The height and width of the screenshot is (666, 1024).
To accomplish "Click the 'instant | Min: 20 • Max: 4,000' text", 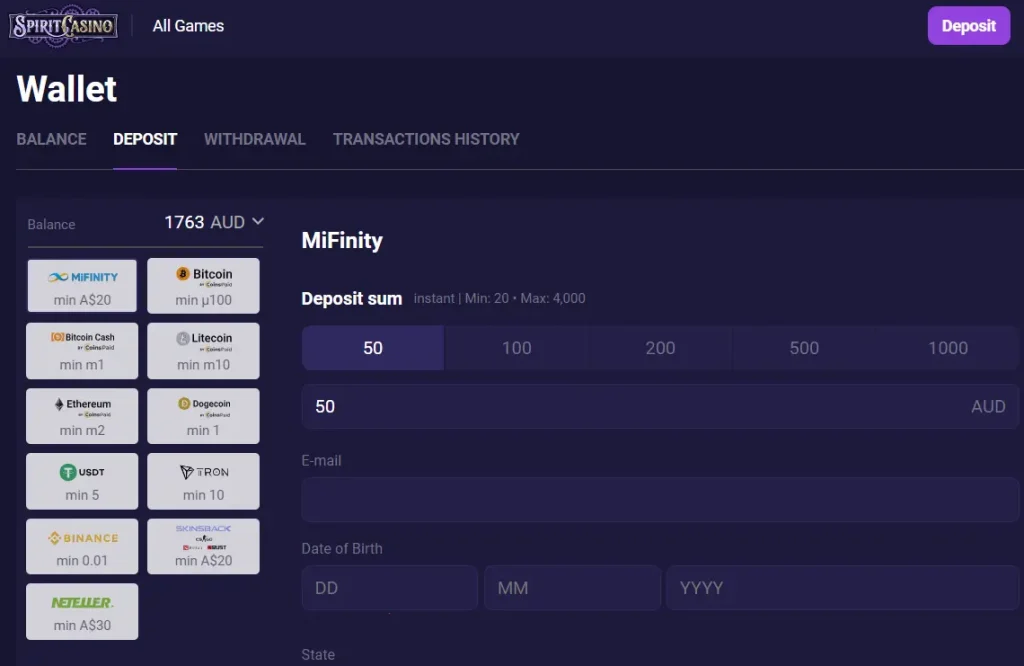I will 500,298.
